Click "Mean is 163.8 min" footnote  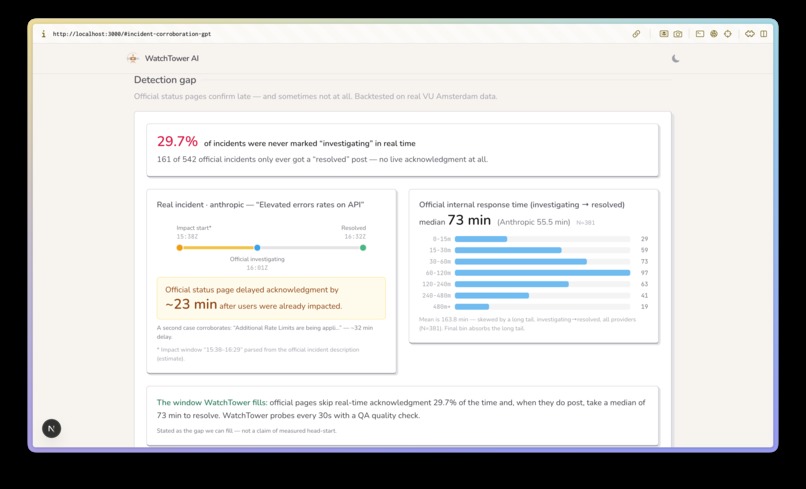coord(527,324)
